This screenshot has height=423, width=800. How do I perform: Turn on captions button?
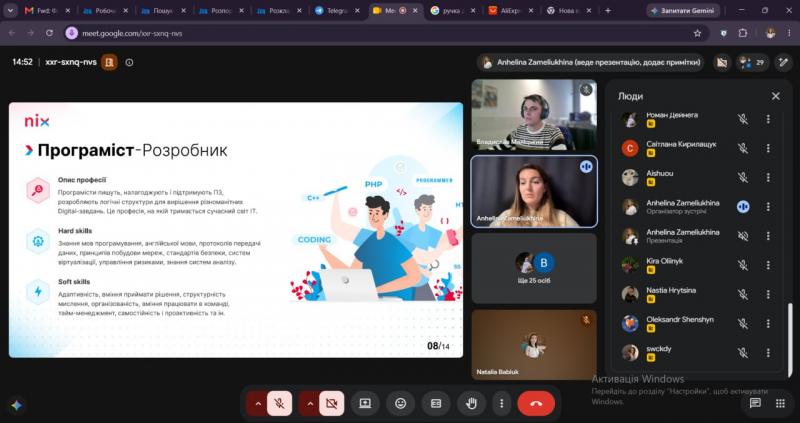click(436, 404)
